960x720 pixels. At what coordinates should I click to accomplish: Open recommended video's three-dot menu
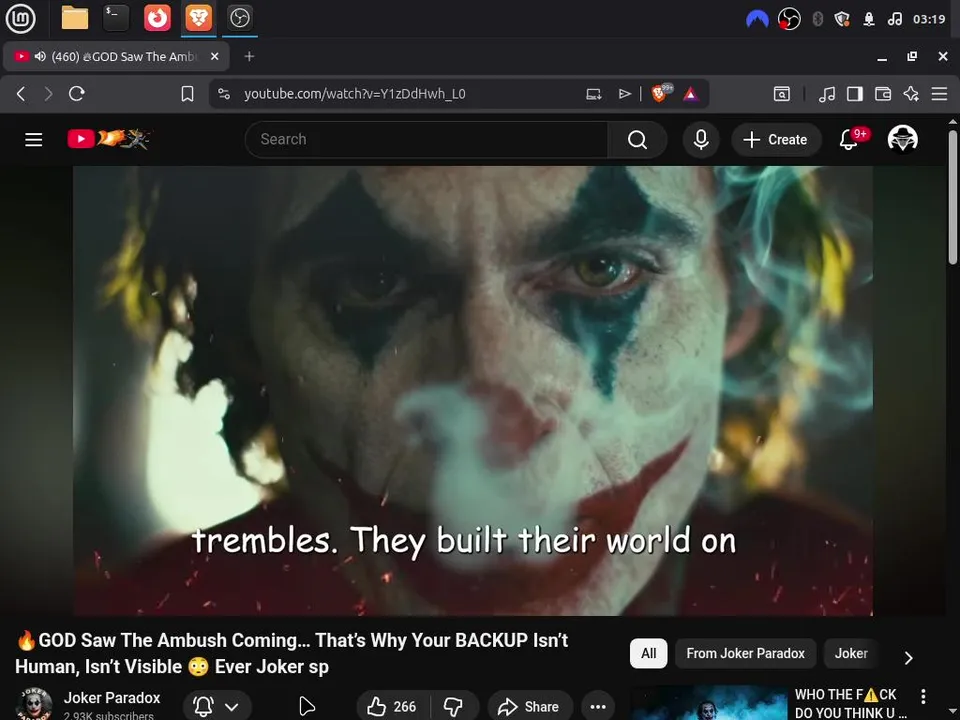(x=923, y=696)
